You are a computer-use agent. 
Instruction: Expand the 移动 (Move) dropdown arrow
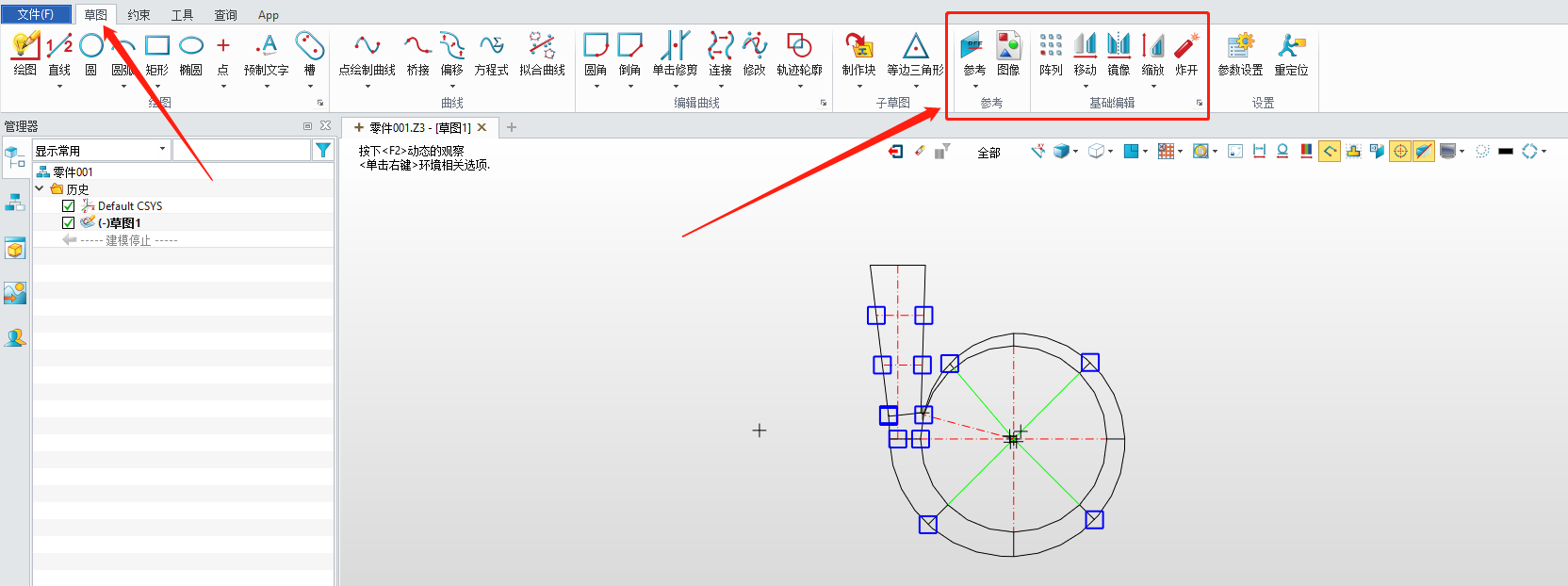click(x=1086, y=87)
